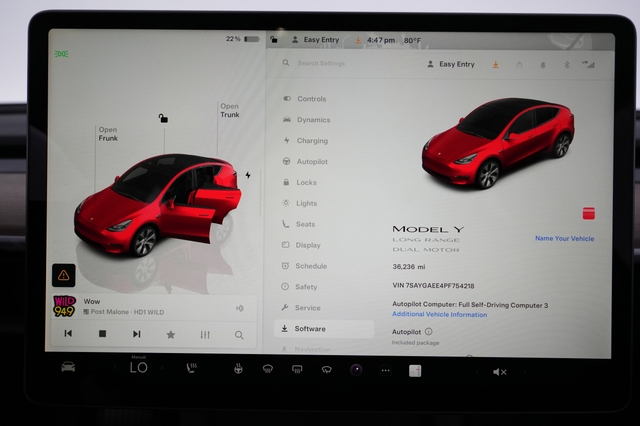
Task: Favorite the current station with star
Action: click(171, 335)
